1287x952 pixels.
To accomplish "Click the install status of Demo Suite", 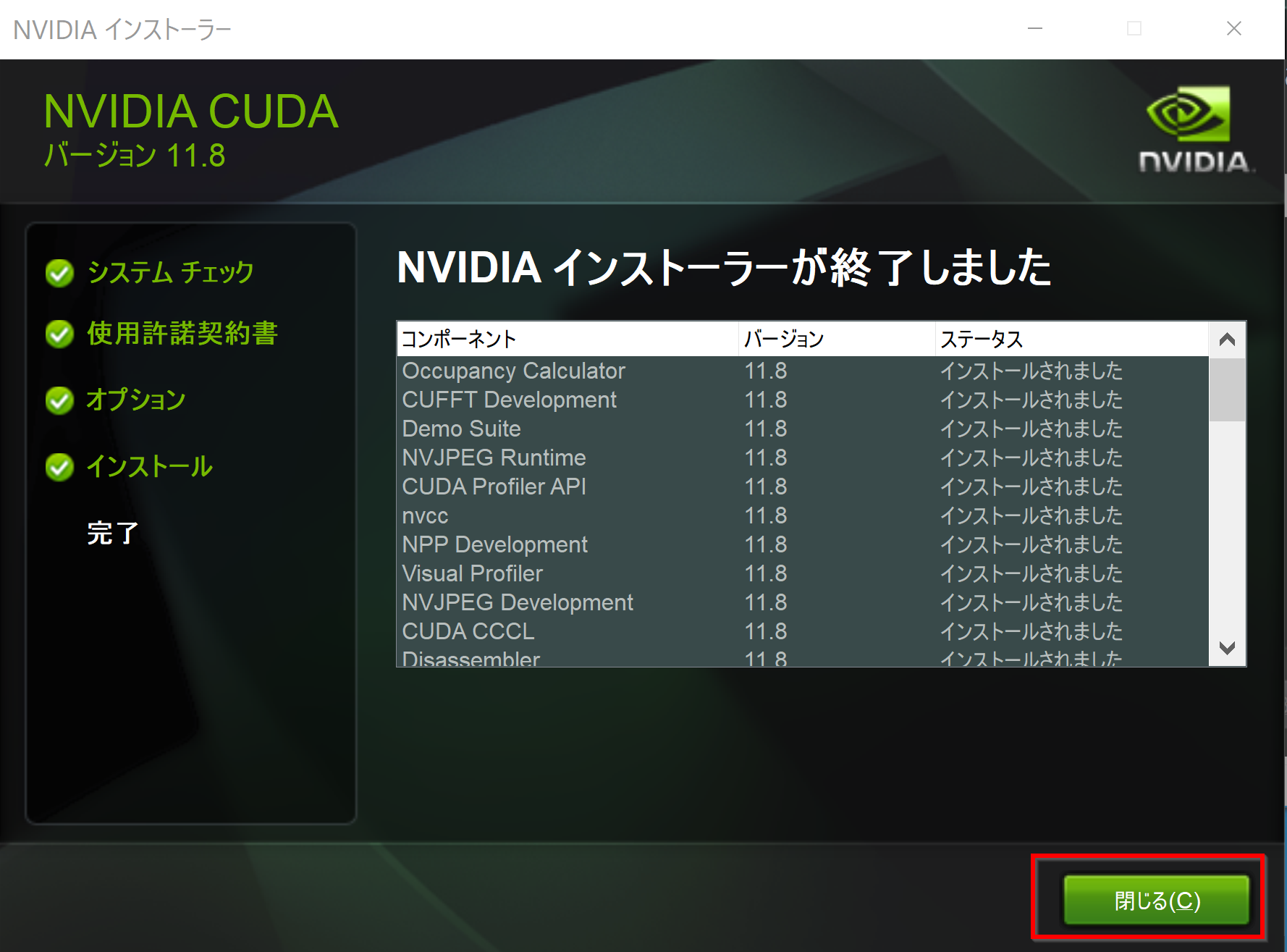I will point(1031,429).
